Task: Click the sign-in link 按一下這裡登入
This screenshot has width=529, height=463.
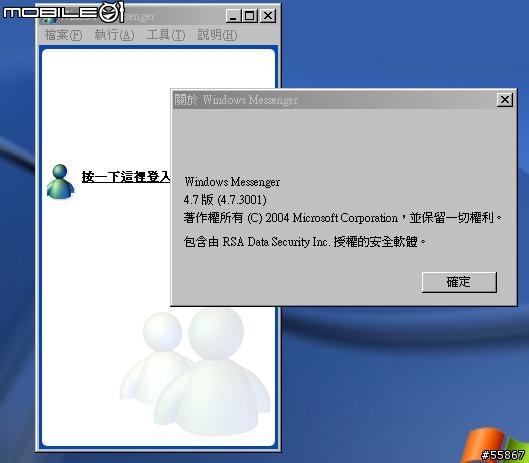Action: click(126, 177)
